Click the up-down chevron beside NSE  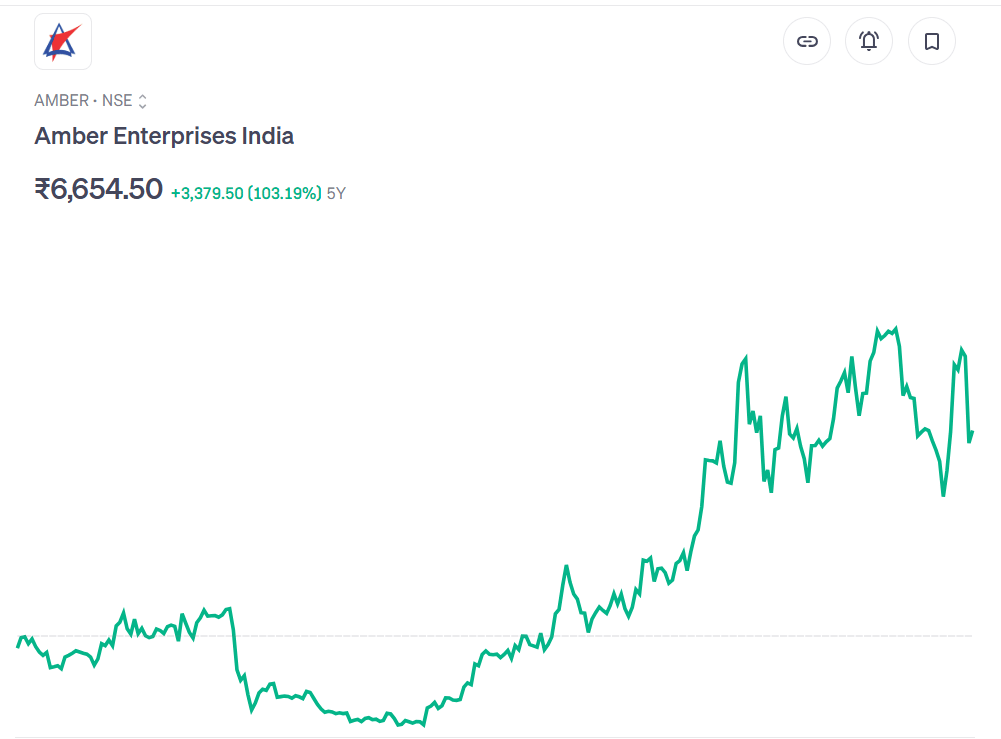coord(143,101)
